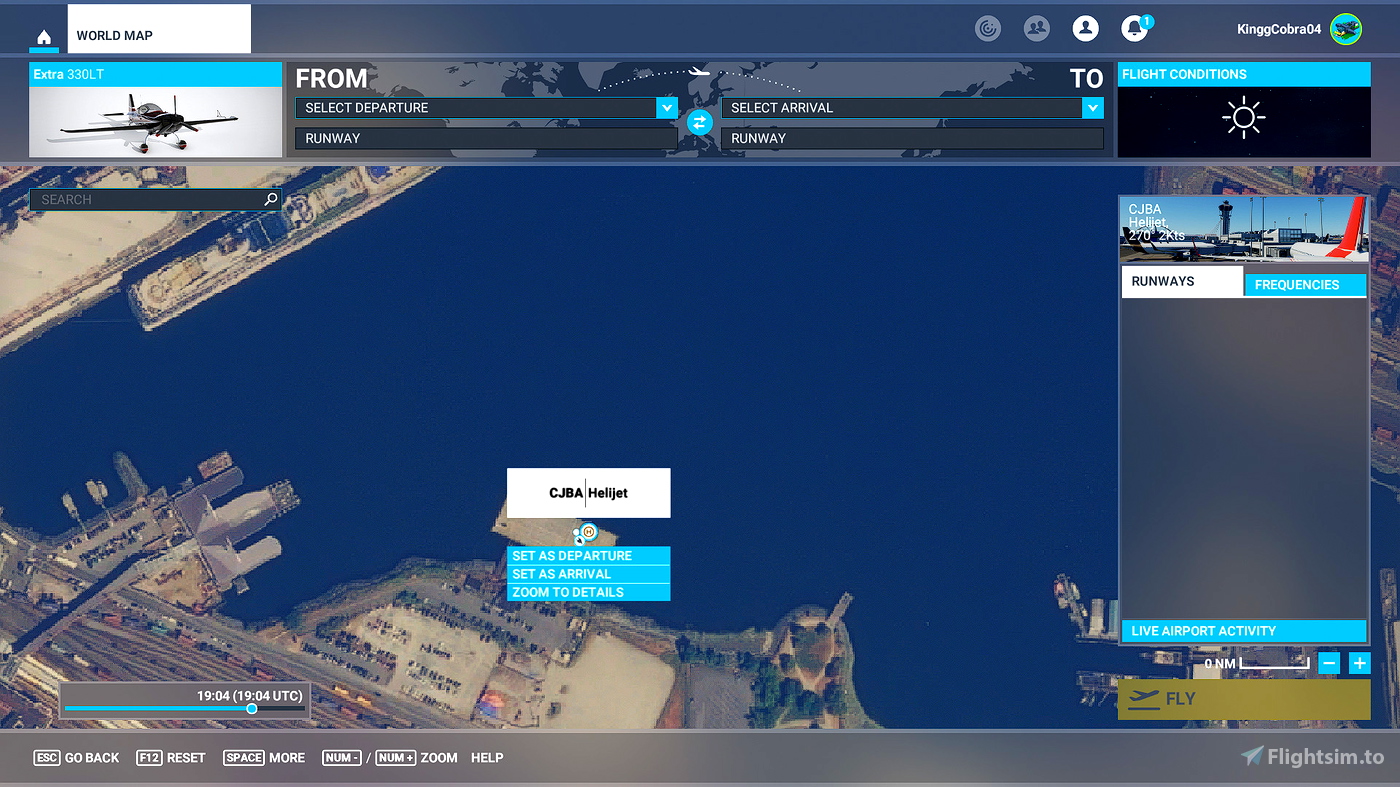Choose SET AS ARRIVAL
The height and width of the screenshot is (787, 1400).
coord(588,574)
